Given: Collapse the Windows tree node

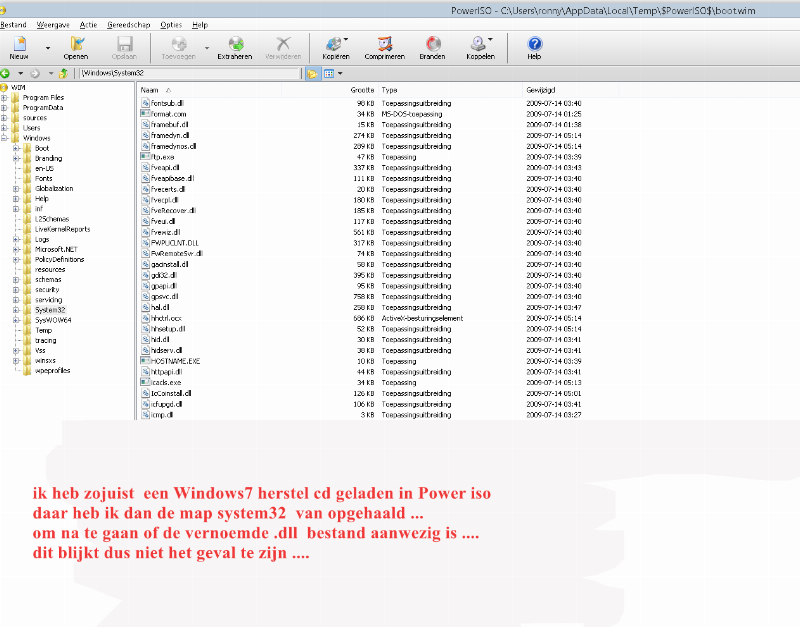Looking at the screenshot, I should 4,138.
